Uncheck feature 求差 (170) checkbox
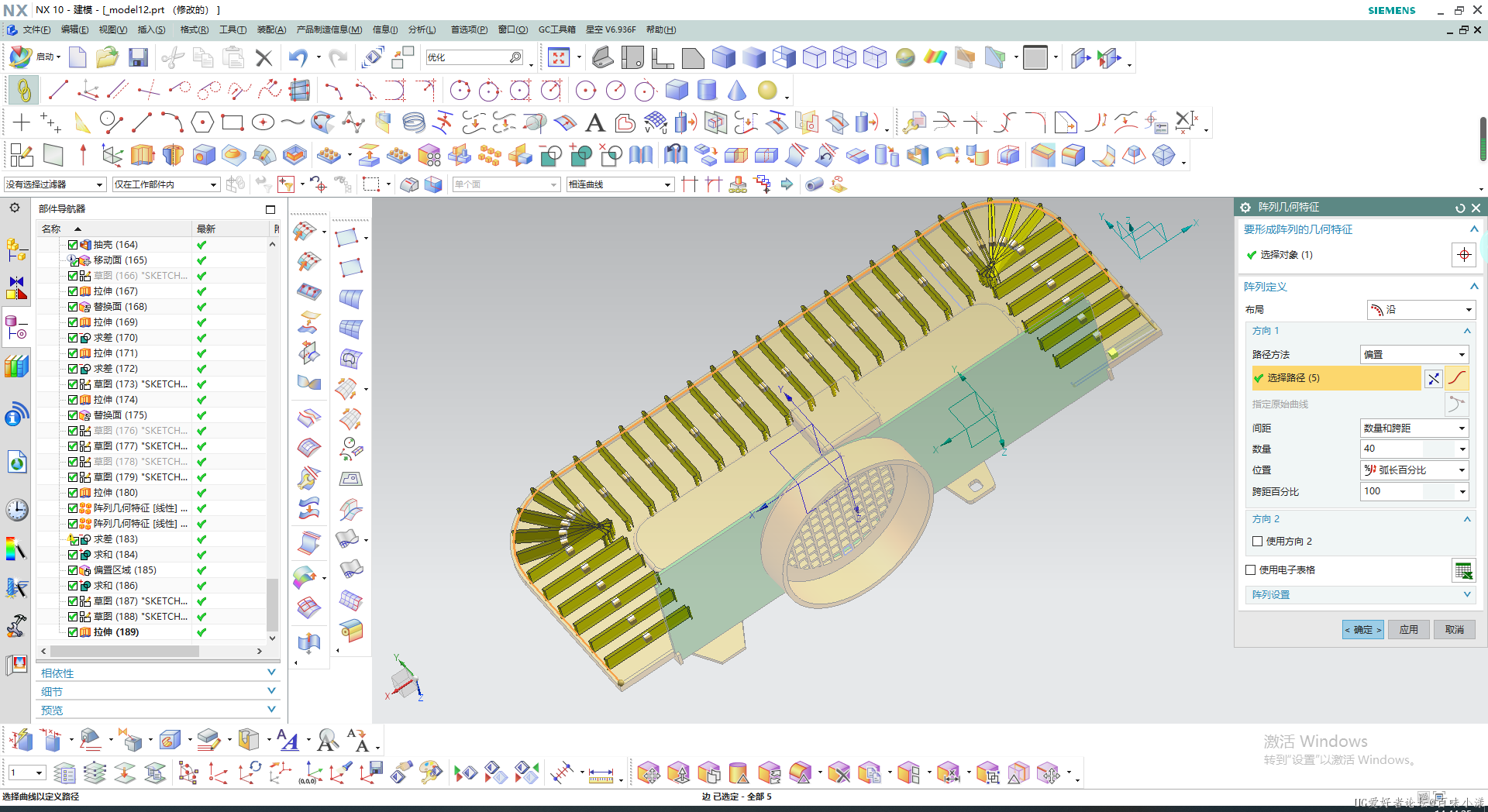Screen dimensions: 1488x812 click(73, 337)
